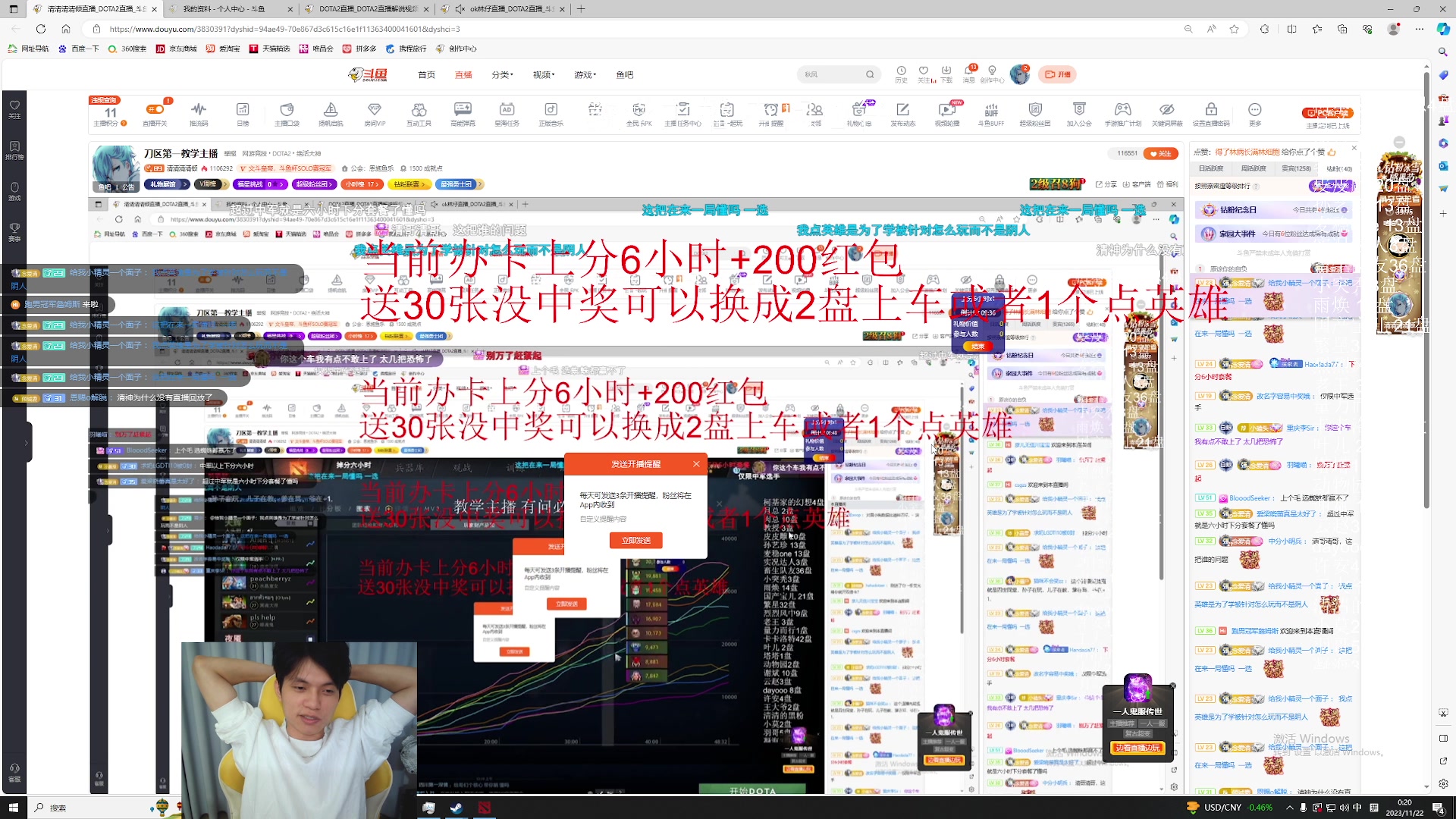Open the 下载 download icon in header
The width and height of the screenshot is (1456, 819).
tap(946, 74)
